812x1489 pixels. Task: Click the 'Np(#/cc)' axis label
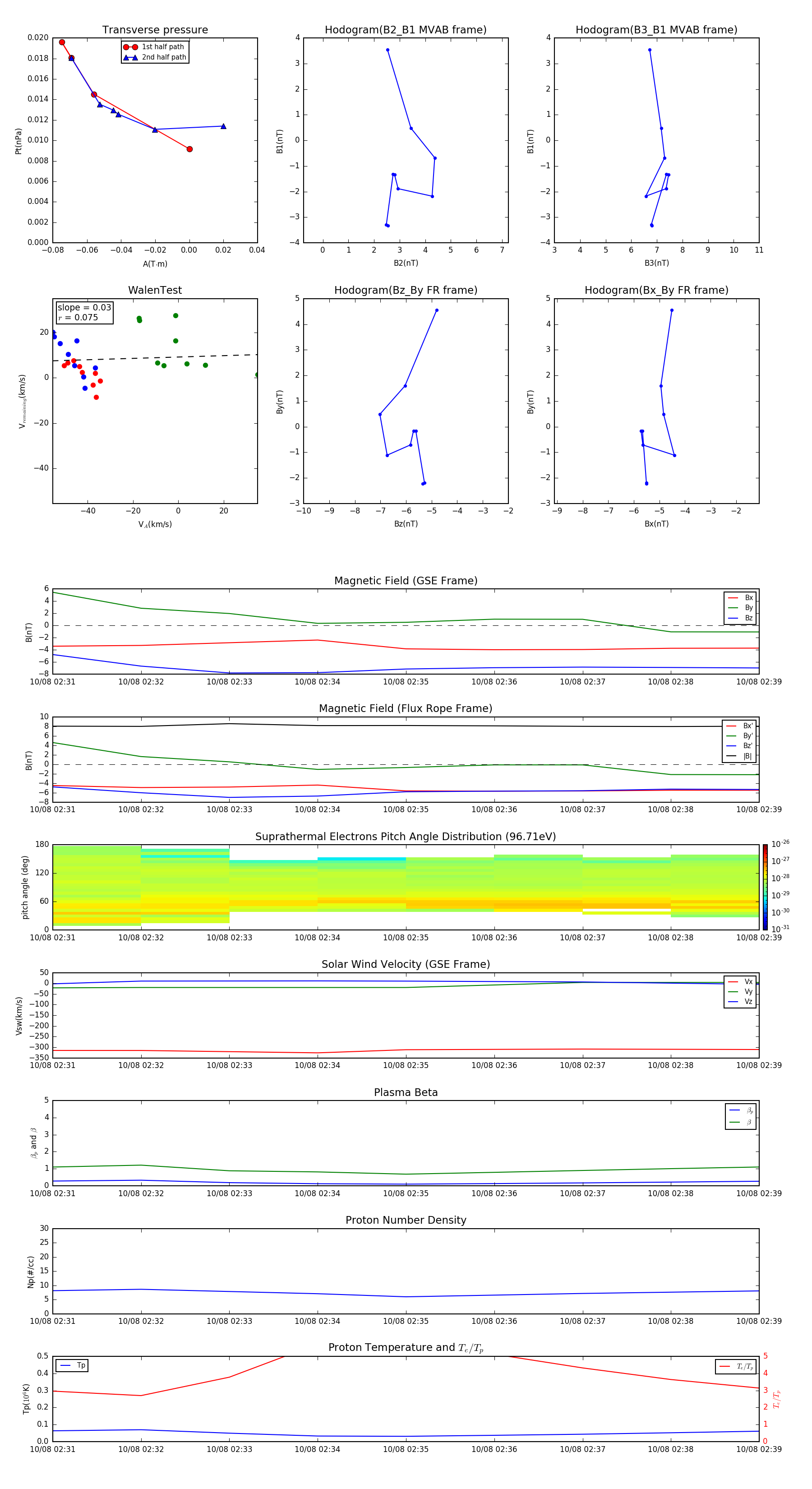point(31,1271)
